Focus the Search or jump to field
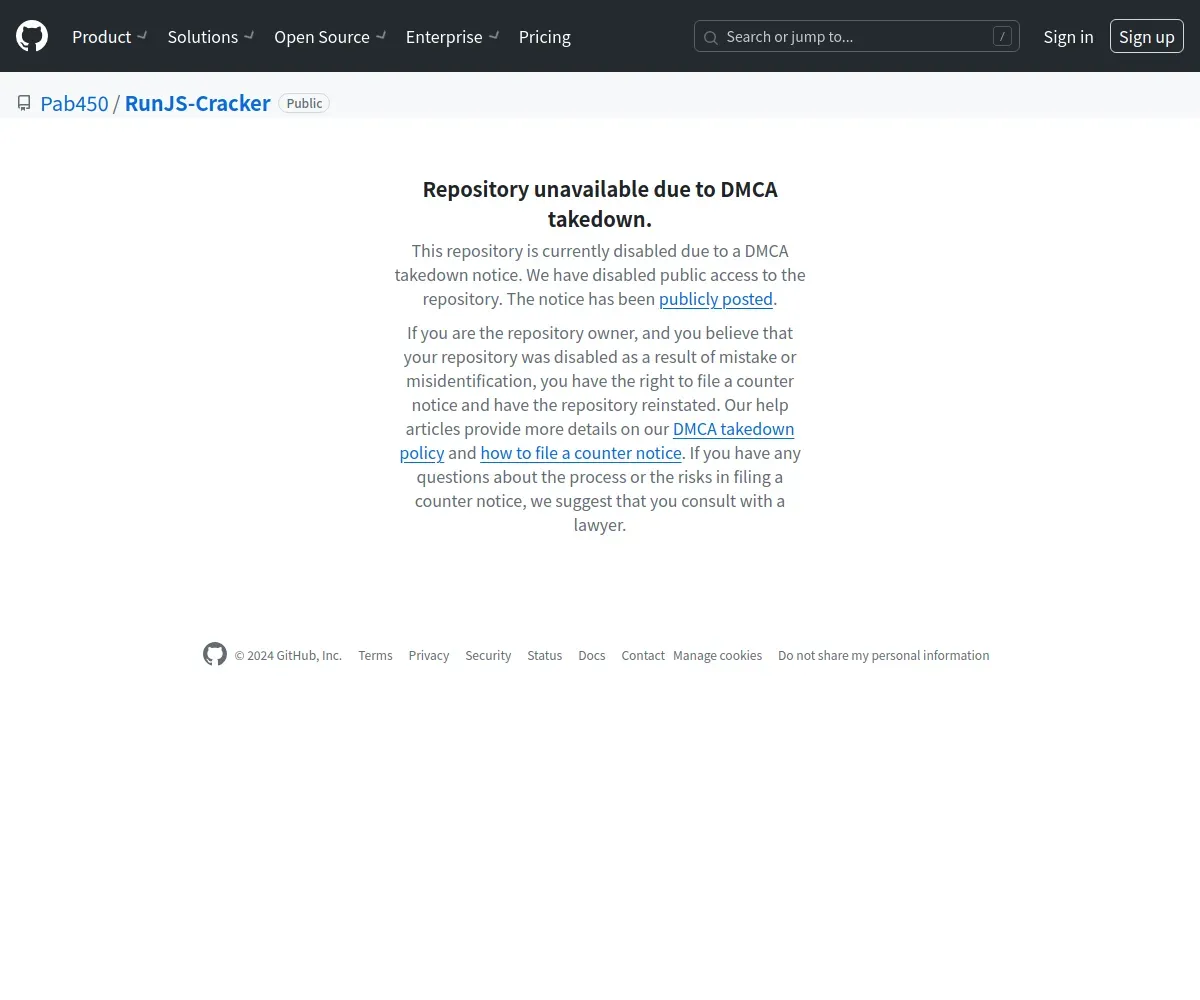The width and height of the screenshot is (1200, 1000). 857,37
